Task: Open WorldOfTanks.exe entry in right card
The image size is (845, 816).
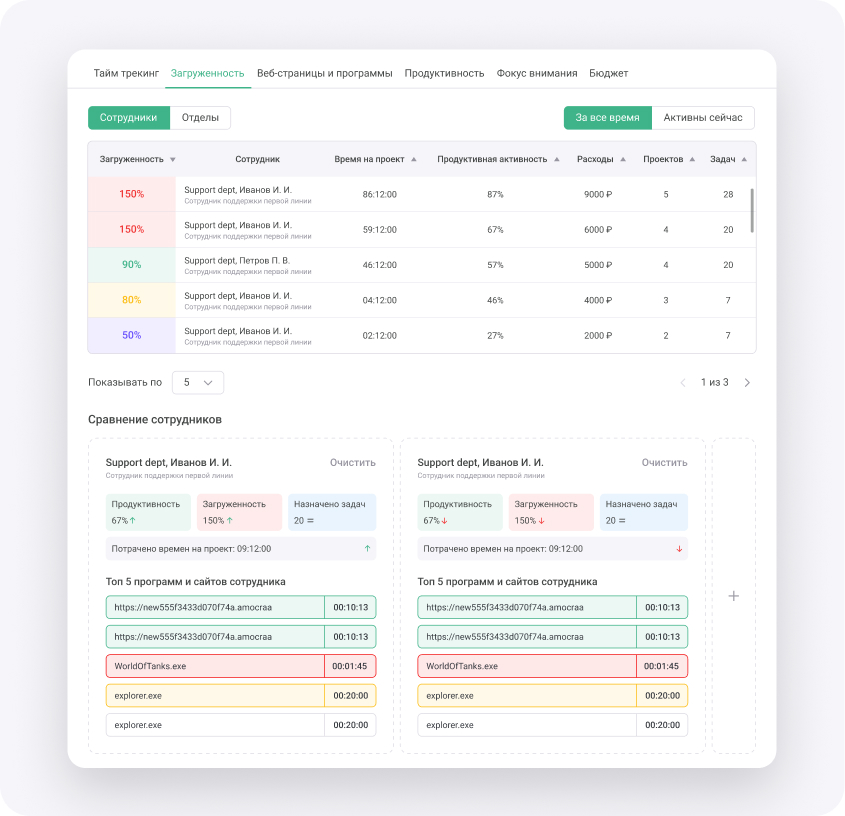Action: (553, 666)
